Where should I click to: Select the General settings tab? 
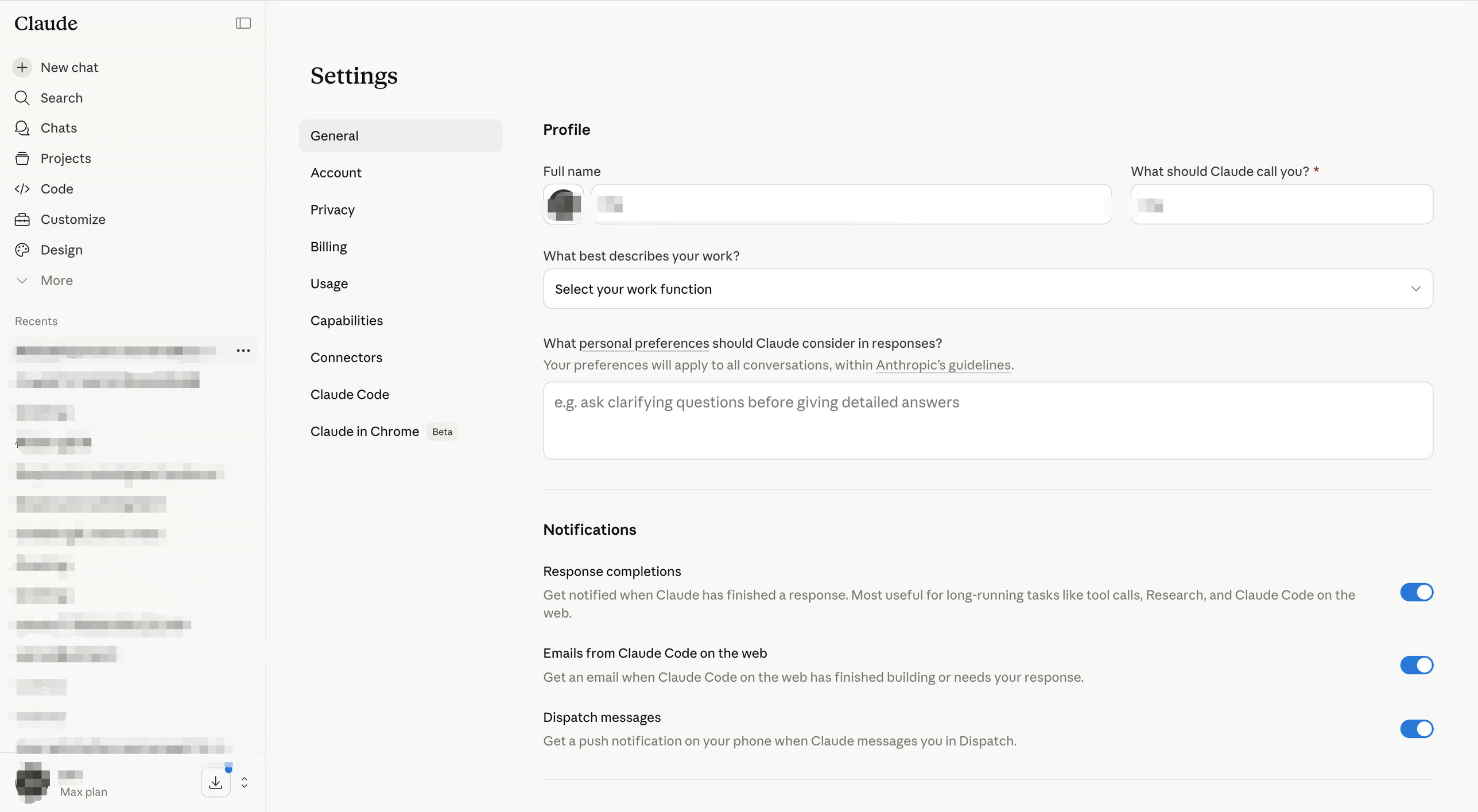click(401, 136)
